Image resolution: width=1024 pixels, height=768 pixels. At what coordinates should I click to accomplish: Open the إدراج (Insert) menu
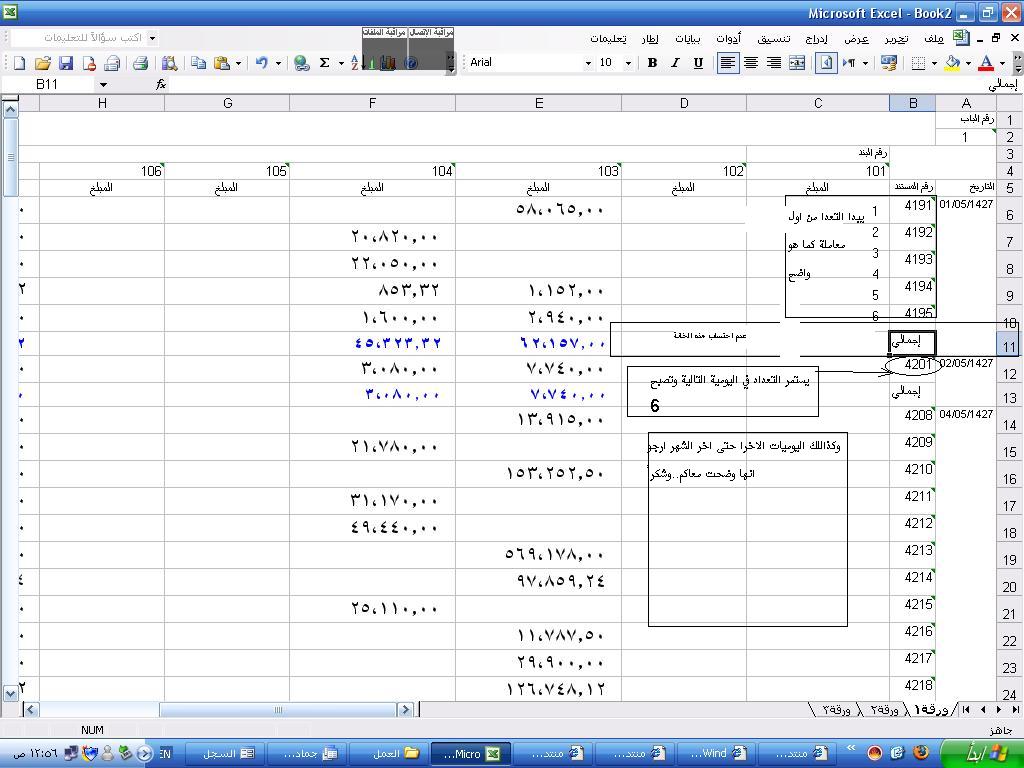coord(816,39)
